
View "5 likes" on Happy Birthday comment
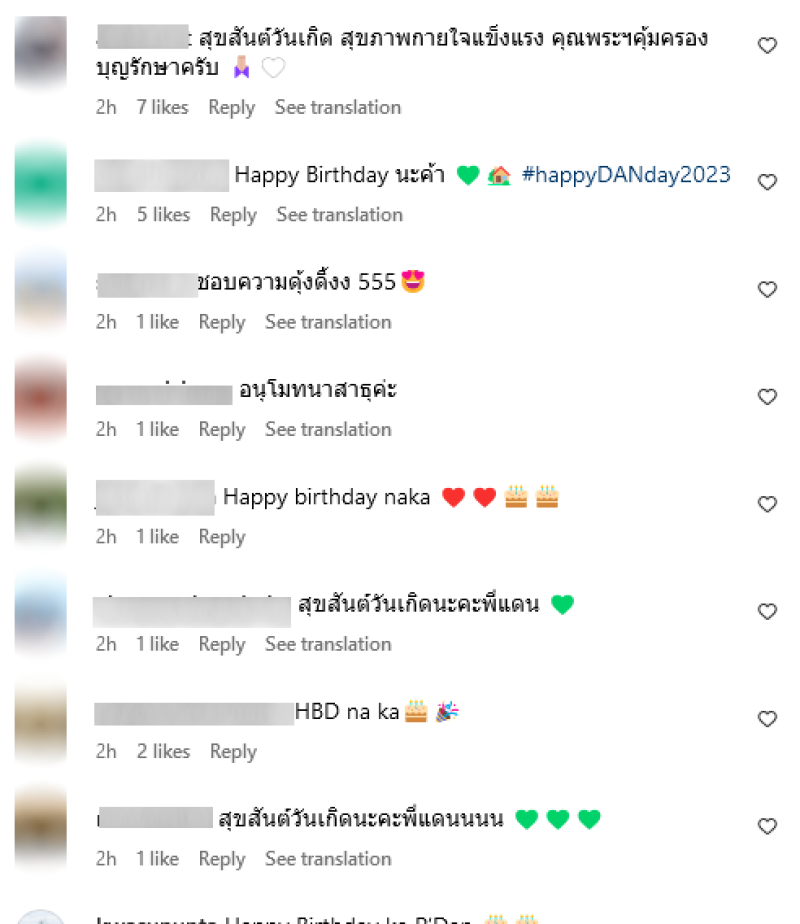(x=163, y=214)
